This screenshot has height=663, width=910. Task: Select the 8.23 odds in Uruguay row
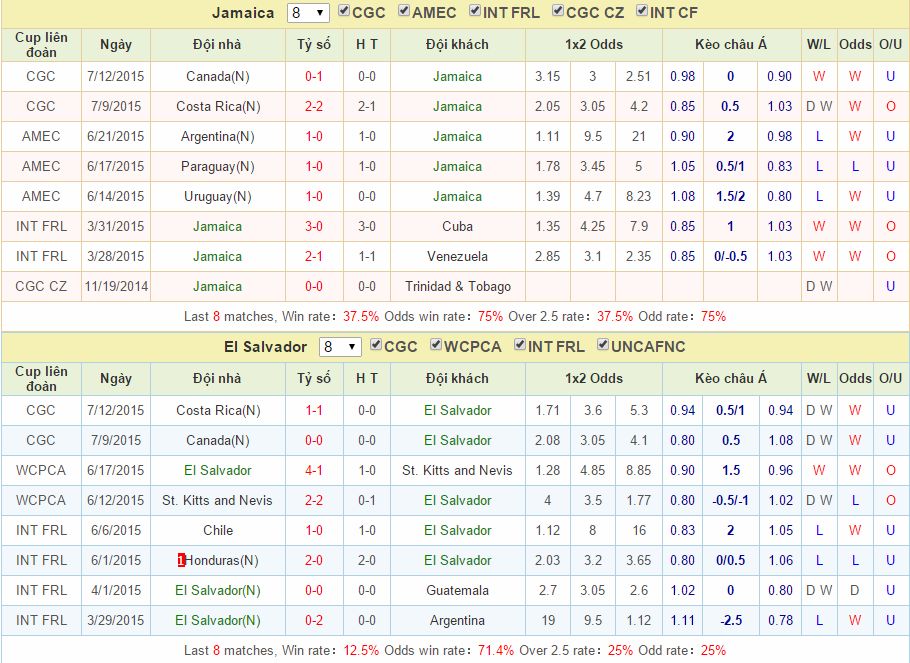pyautogui.click(x=638, y=197)
